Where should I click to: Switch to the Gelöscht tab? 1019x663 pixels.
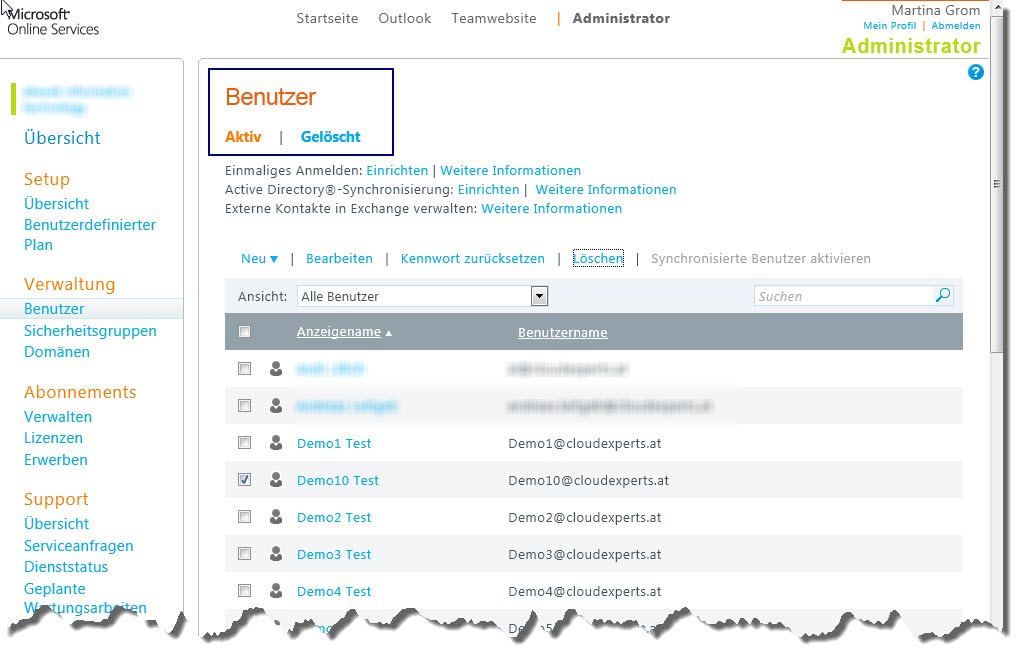pos(330,137)
